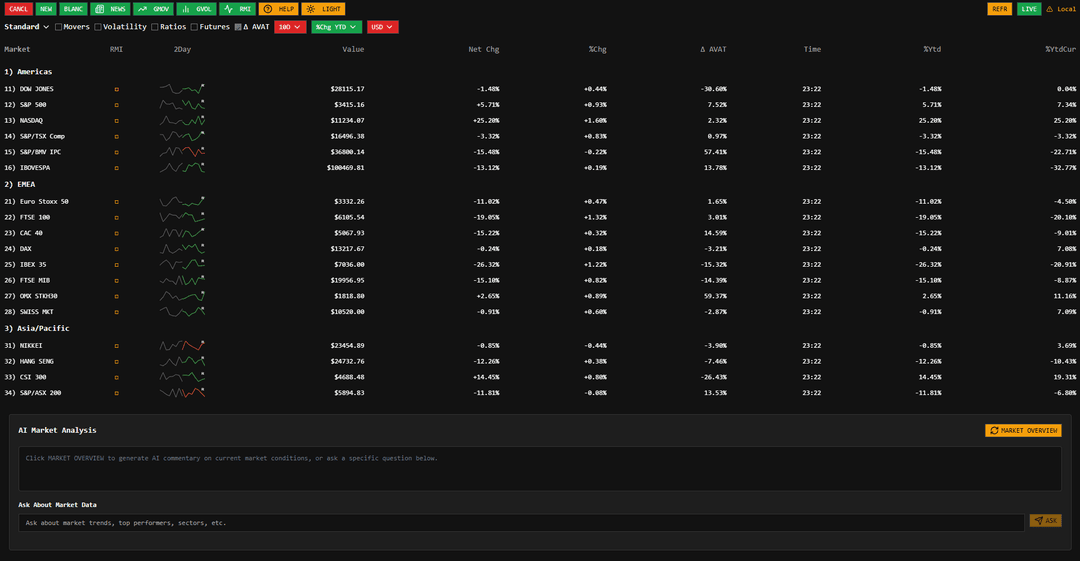The image size is (1080, 561).
Task: Open the 2Day sparkline for NASDAQ
Action: coord(183,120)
